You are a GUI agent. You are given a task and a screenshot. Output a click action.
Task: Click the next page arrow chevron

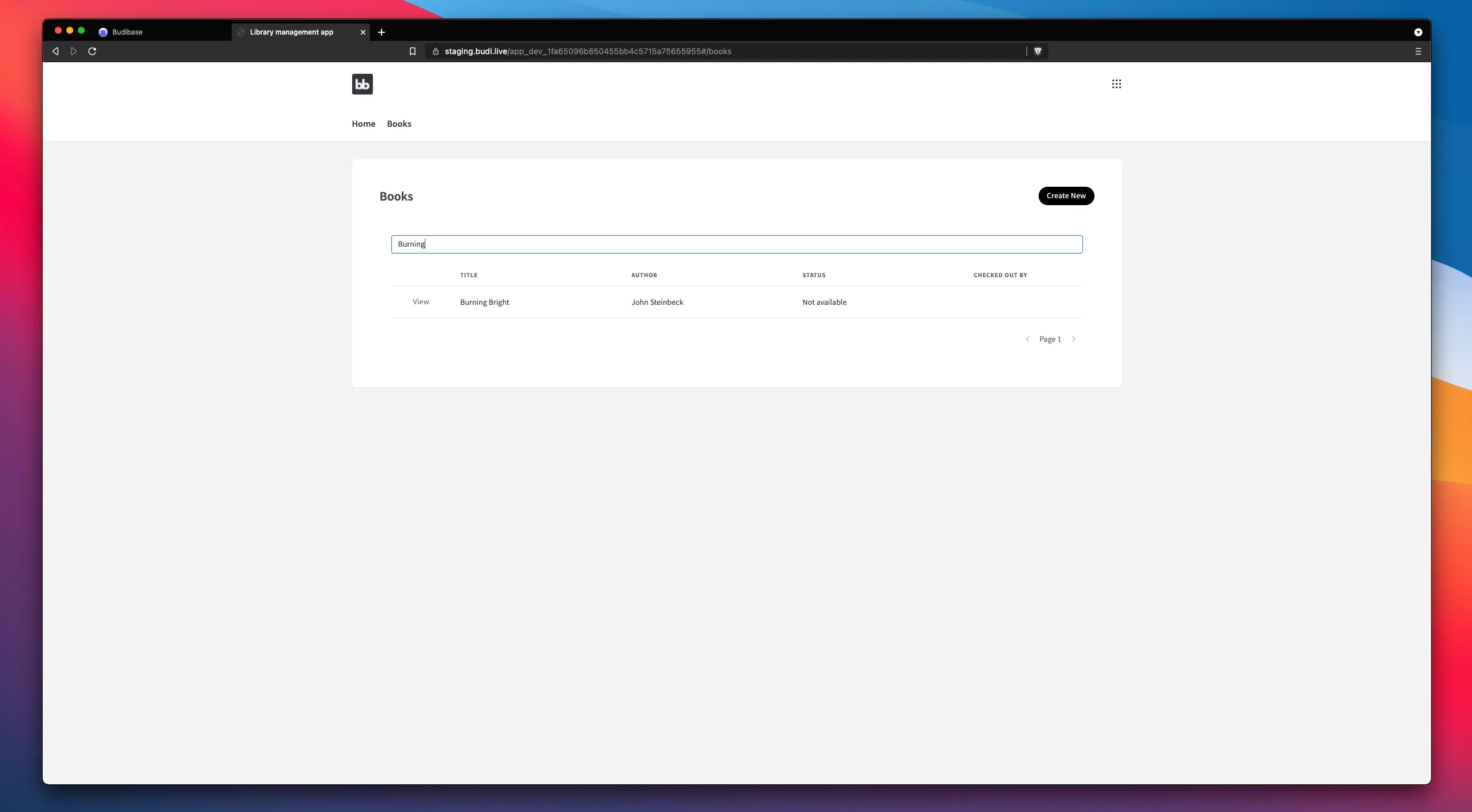pos(1073,339)
